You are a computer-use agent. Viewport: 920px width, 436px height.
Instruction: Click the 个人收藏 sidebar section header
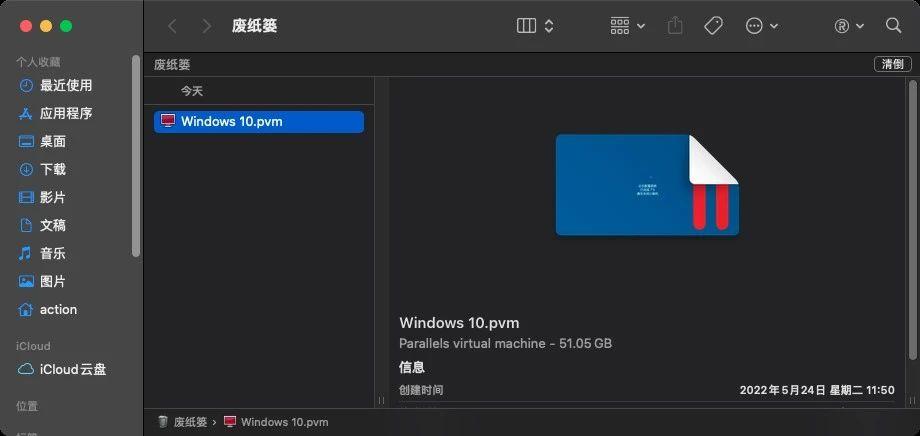(38, 62)
